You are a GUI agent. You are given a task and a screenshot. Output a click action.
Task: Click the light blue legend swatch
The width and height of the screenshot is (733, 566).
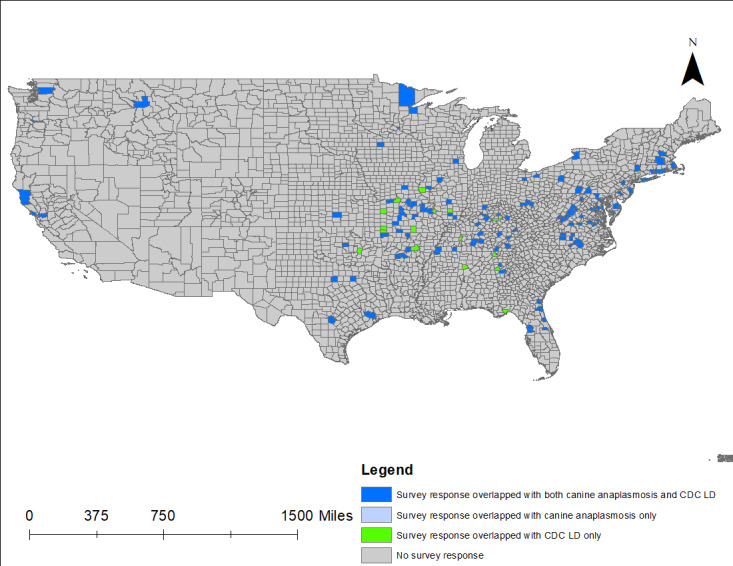click(x=376, y=515)
